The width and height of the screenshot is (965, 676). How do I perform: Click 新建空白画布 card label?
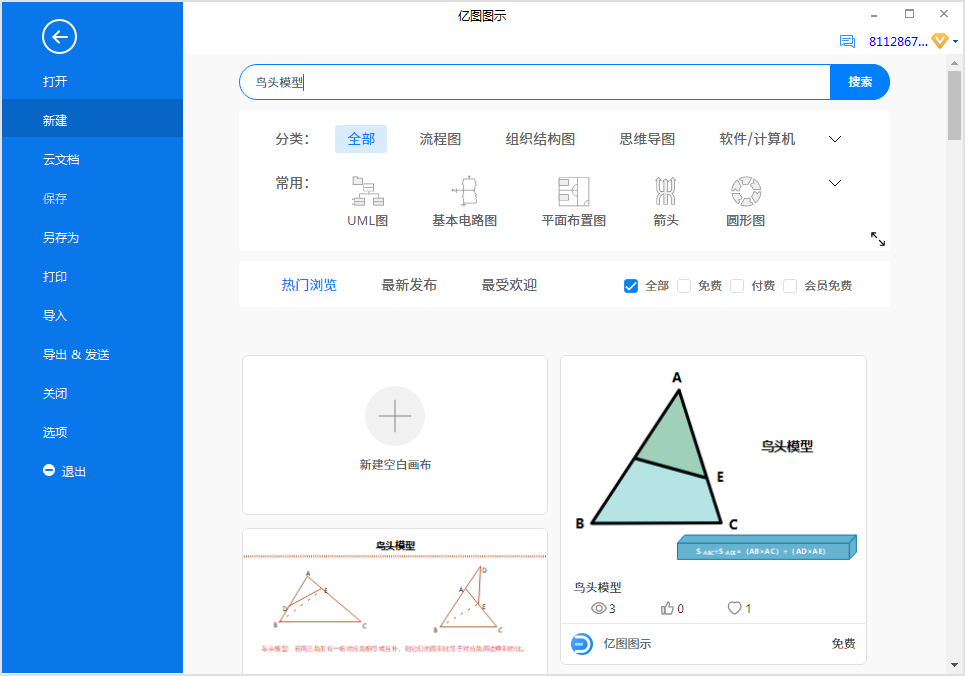395,465
